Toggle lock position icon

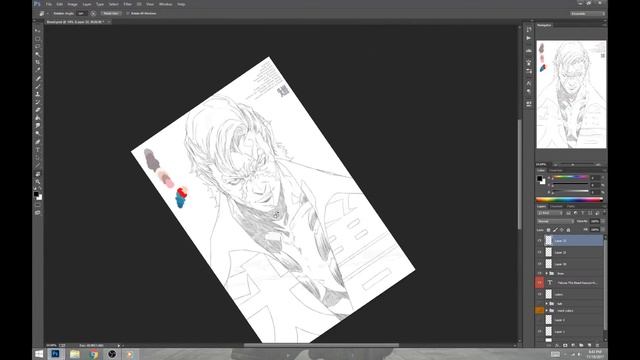coord(562,230)
